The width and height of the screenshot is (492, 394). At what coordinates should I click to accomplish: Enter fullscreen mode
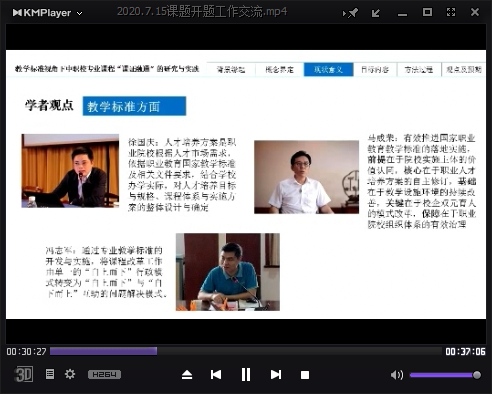tap(451, 12)
